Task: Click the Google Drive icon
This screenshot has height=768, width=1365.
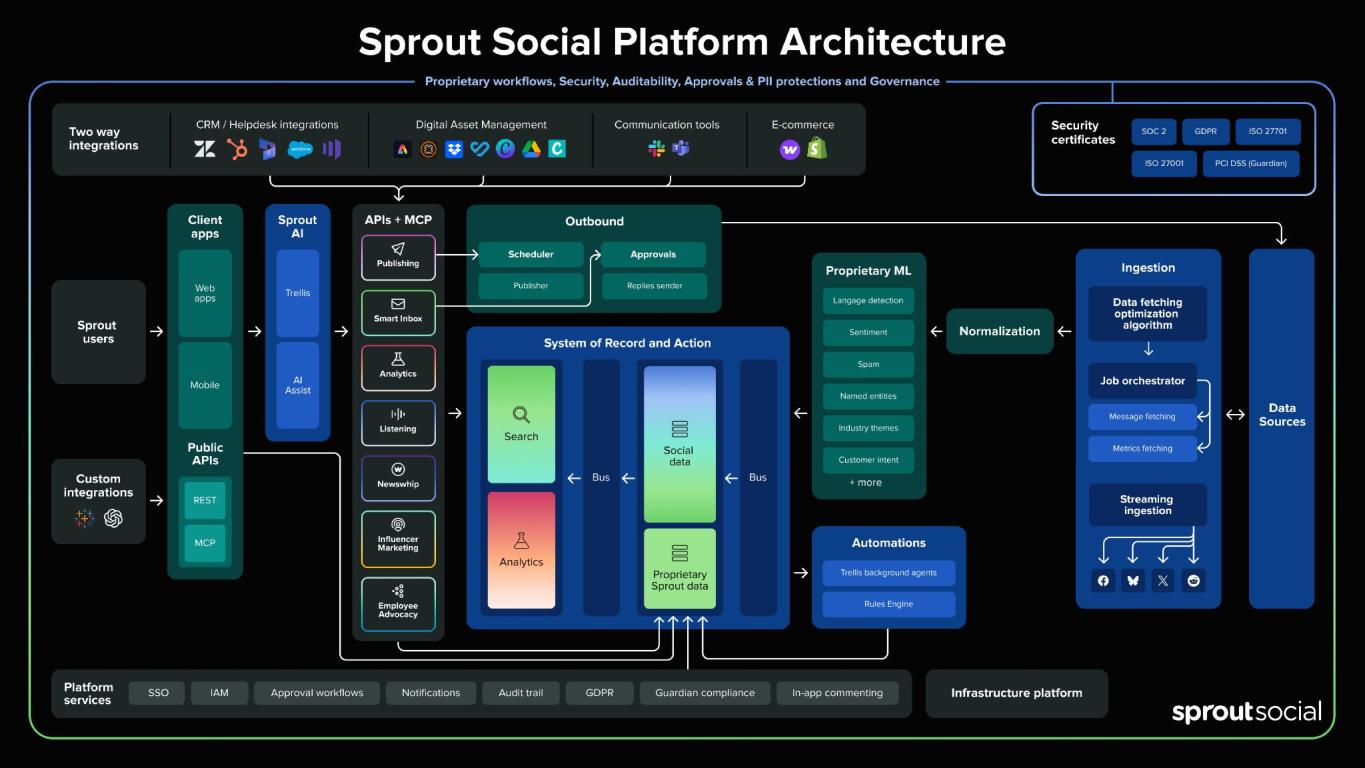Action: [x=531, y=150]
